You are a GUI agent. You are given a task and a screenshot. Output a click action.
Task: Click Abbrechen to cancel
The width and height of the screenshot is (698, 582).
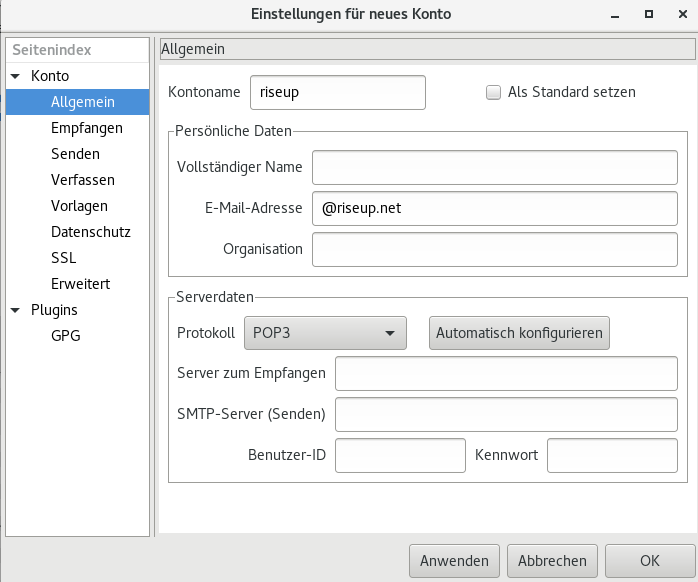pos(552,560)
